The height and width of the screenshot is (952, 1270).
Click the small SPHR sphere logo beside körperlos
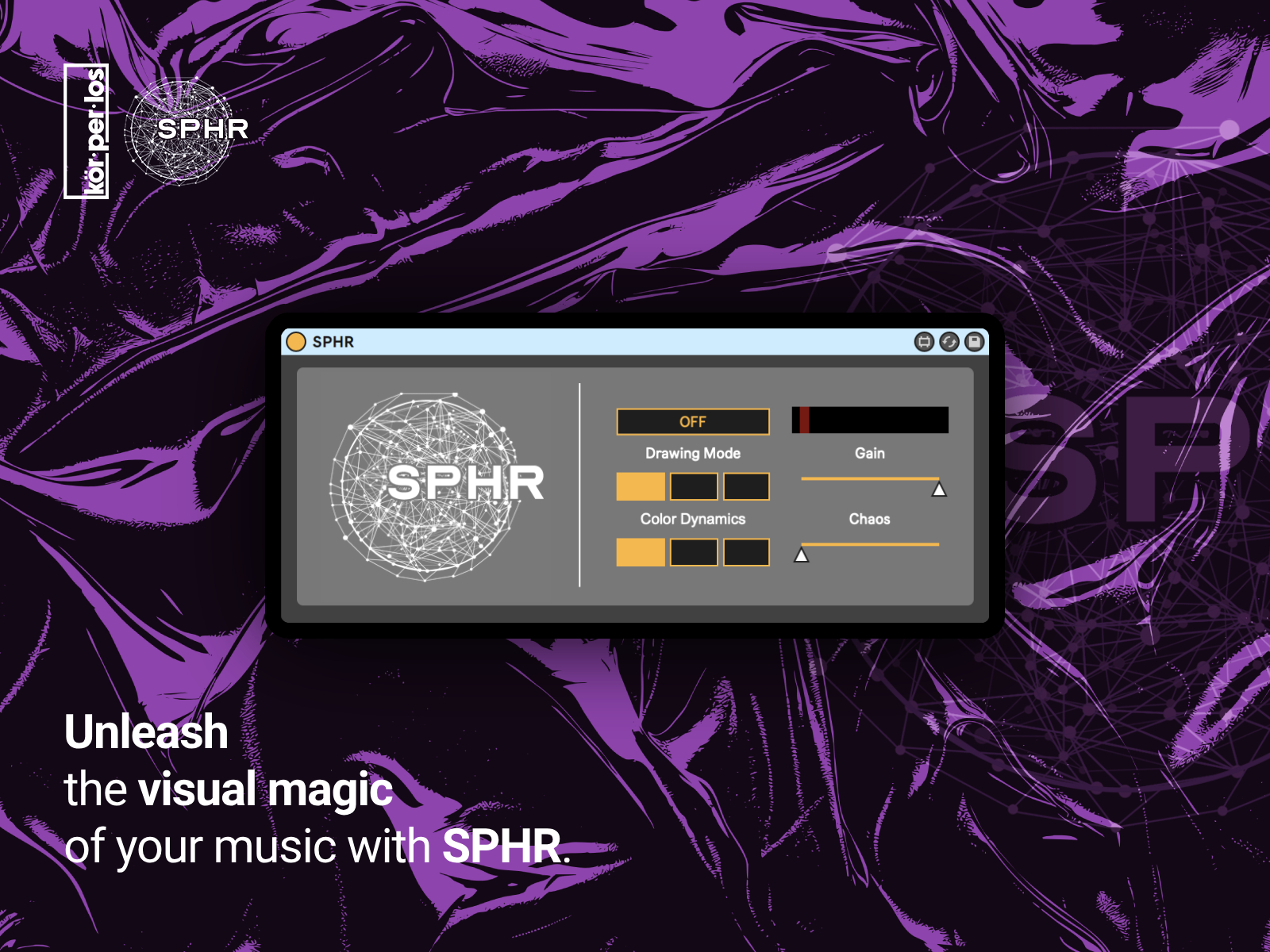(184, 130)
